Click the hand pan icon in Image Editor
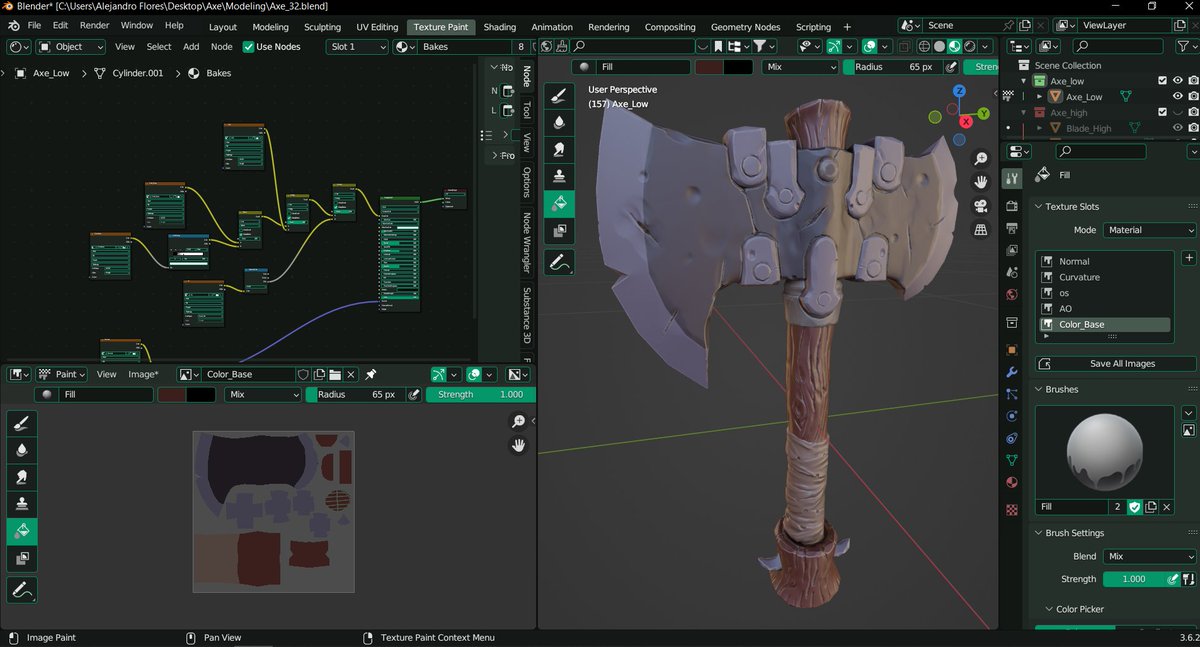Image resolution: width=1200 pixels, height=647 pixels. 518,445
